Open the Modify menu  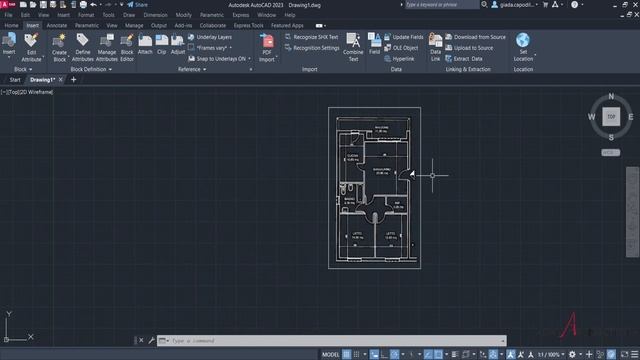pyautogui.click(x=183, y=15)
